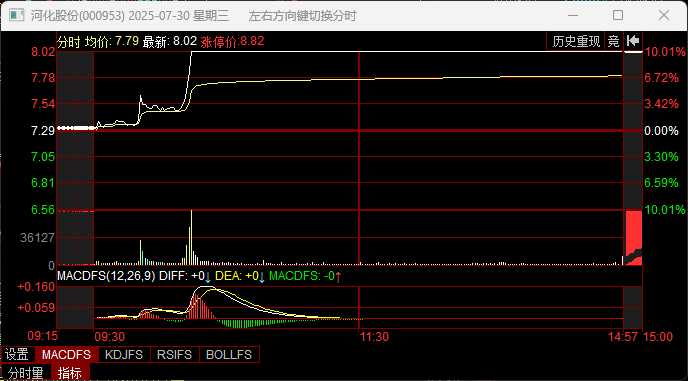Open the 历史重现 history replay button
The height and width of the screenshot is (381, 688).
click(576, 42)
